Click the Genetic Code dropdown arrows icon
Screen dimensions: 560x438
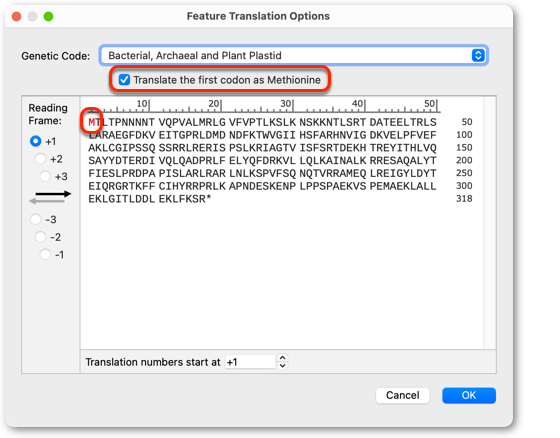tap(478, 55)
